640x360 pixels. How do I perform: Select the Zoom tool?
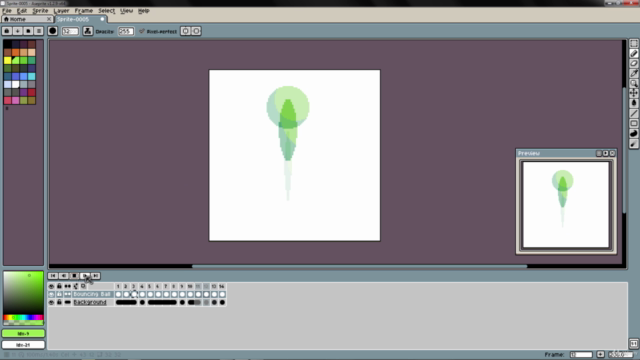pyautogui.click(x=633, y=83)
